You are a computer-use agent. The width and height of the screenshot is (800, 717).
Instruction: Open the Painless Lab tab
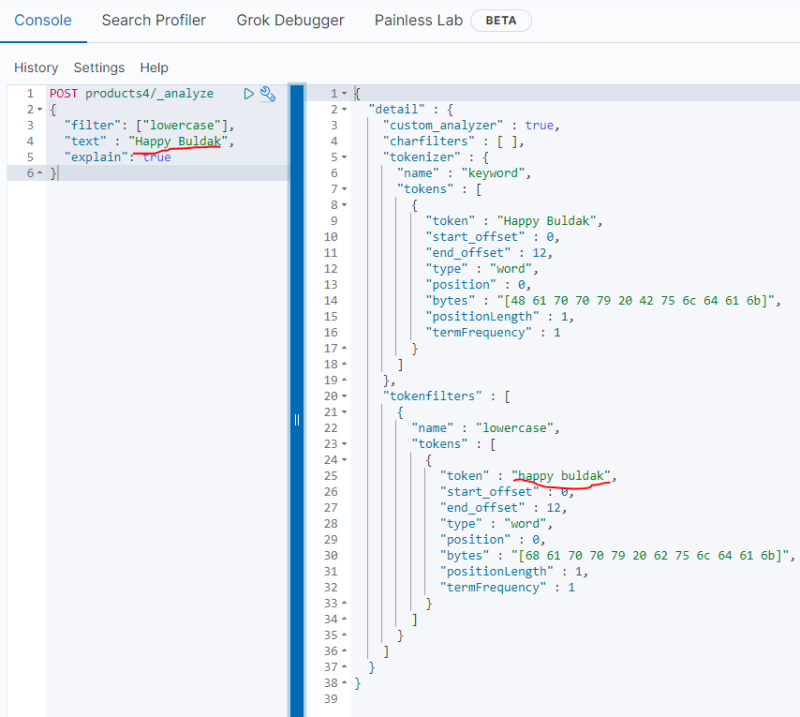pos(418,20)
